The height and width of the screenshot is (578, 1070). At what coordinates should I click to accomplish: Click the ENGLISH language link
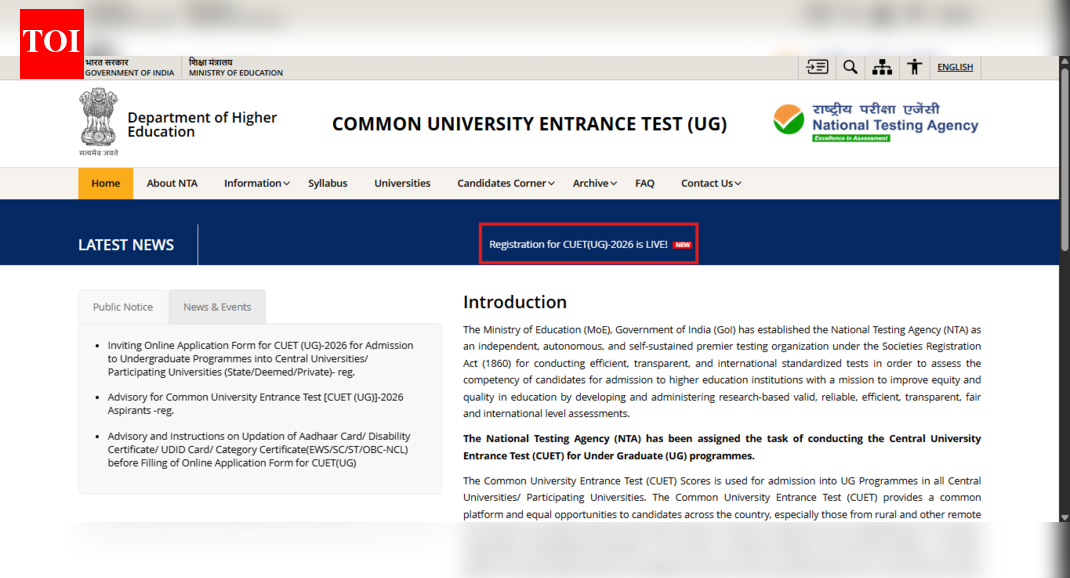(x=955, y=67)
